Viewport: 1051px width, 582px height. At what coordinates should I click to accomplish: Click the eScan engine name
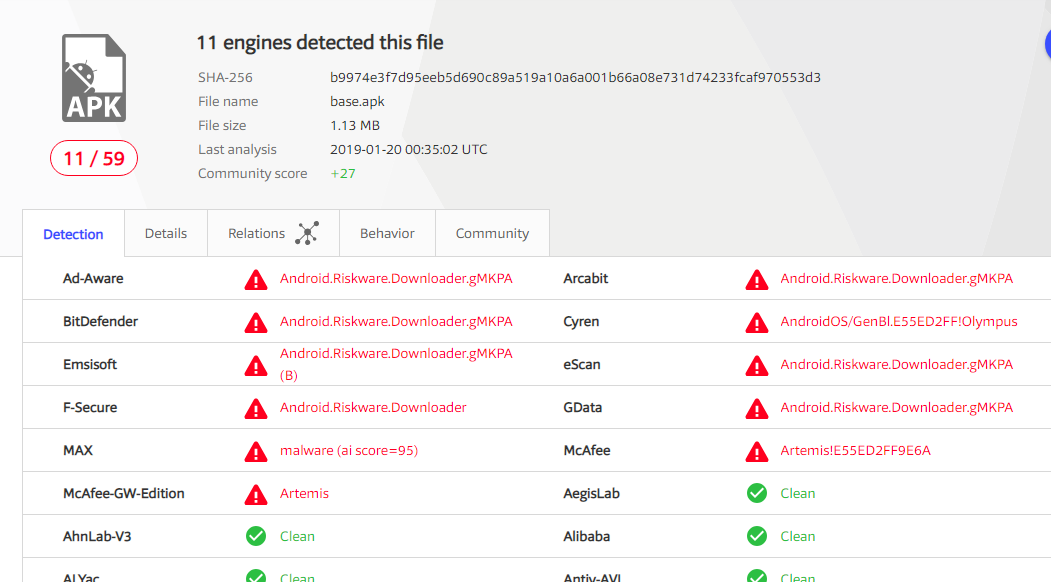[x=582, y=364]
